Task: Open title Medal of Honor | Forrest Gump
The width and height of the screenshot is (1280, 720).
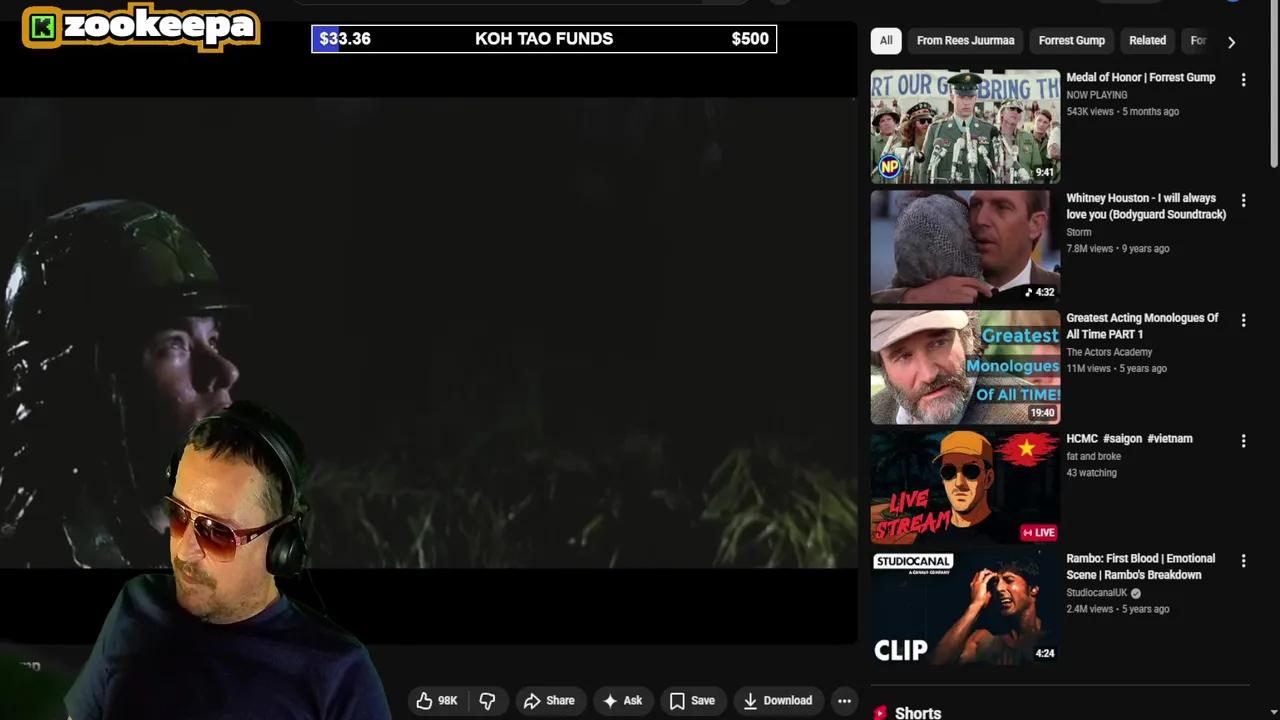Action: click(1140, 77)
